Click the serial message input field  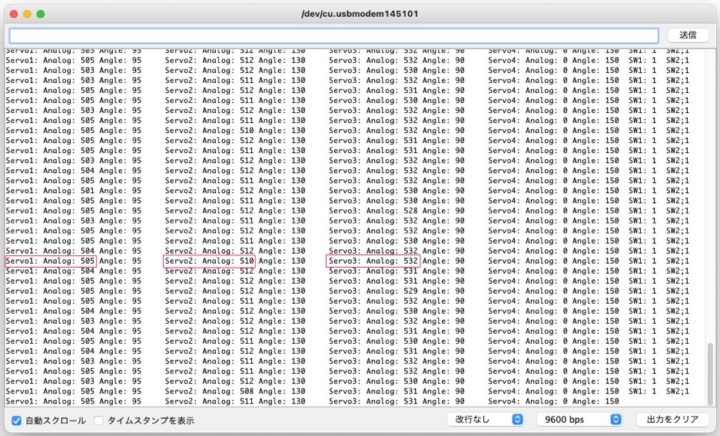(333, 35)
